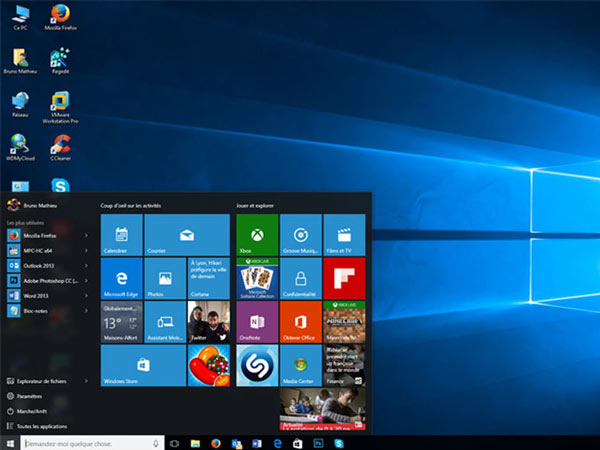Open the Twitter live tile photo

[x=209, y=322]
